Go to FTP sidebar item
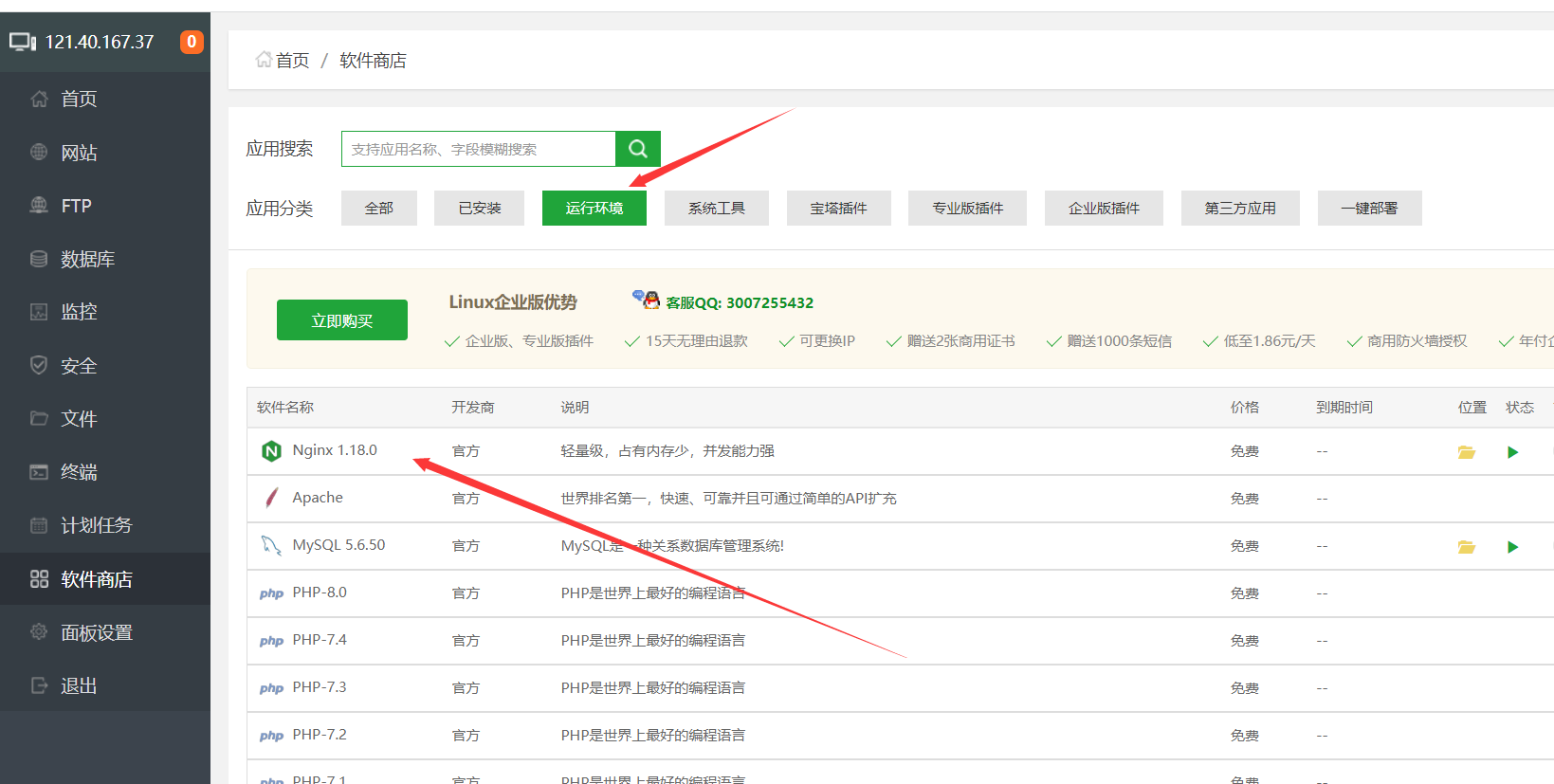Screen dimensions: 1554x784 click(105, 206)
